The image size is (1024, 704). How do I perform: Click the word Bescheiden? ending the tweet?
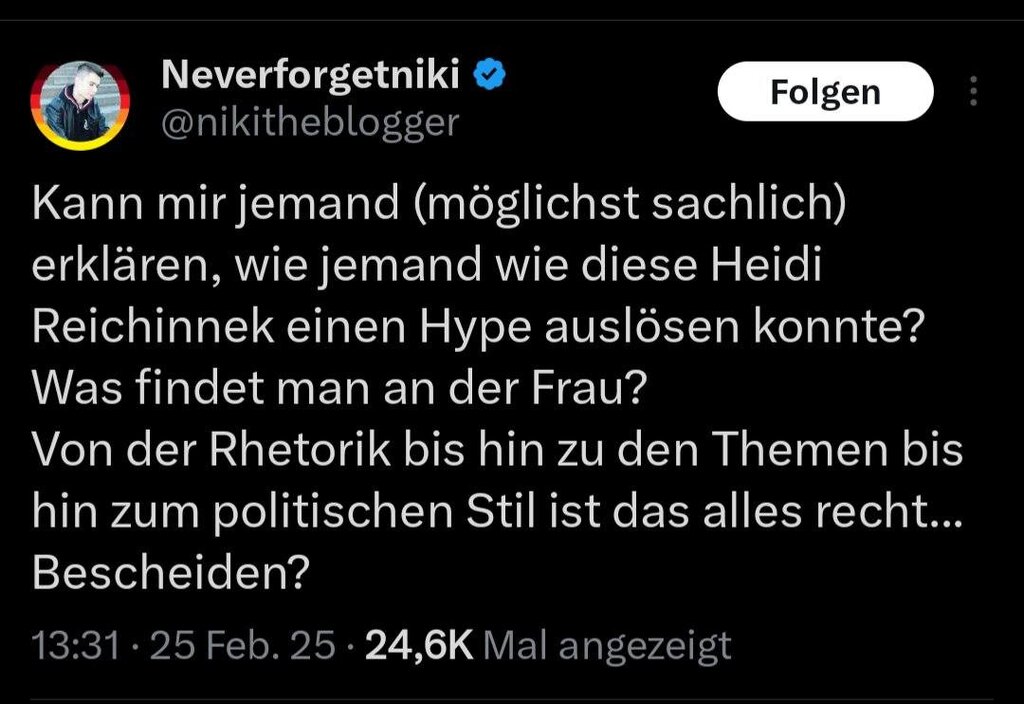170,573
